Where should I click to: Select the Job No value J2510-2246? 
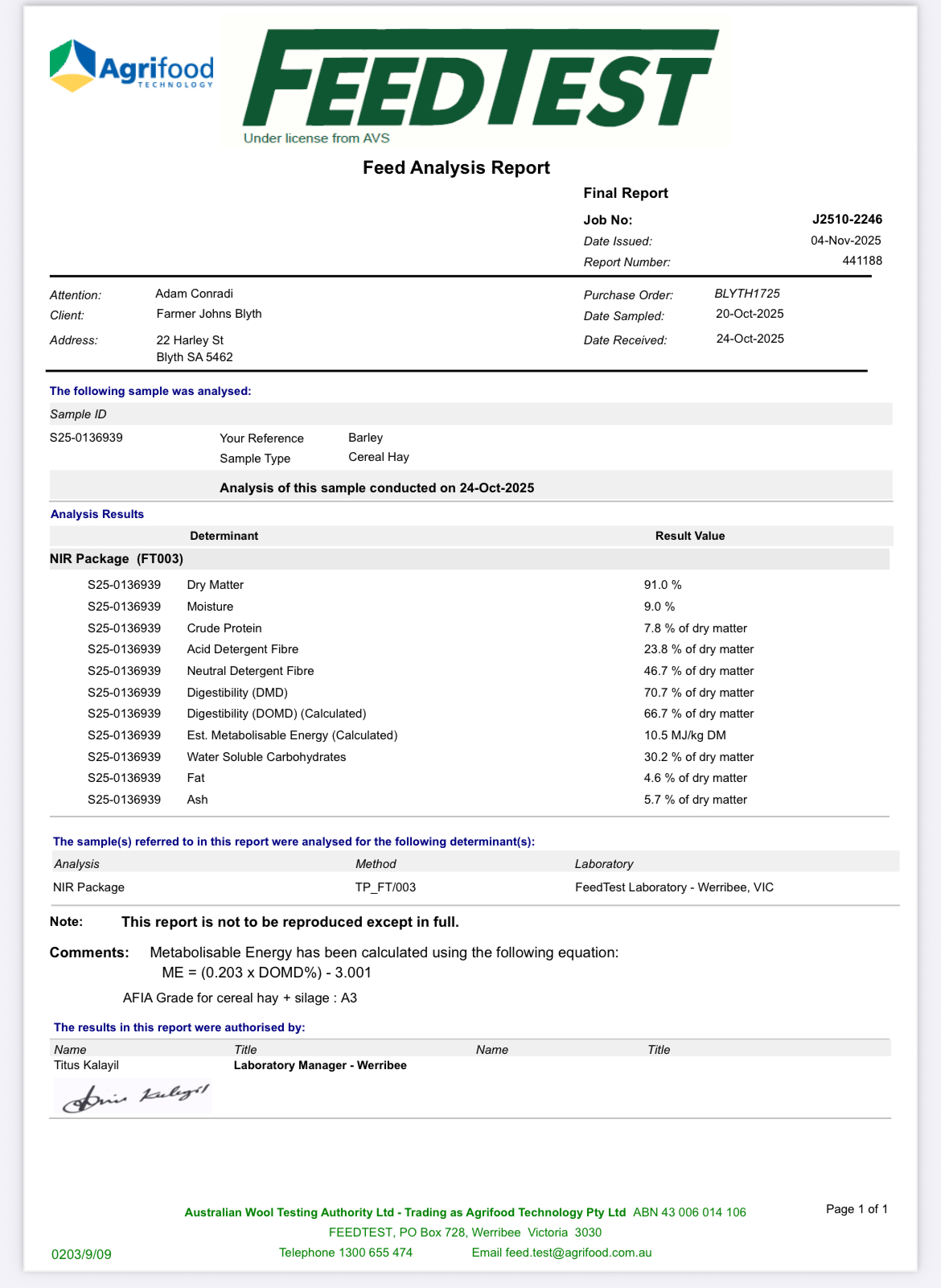[x=847, y=220]
